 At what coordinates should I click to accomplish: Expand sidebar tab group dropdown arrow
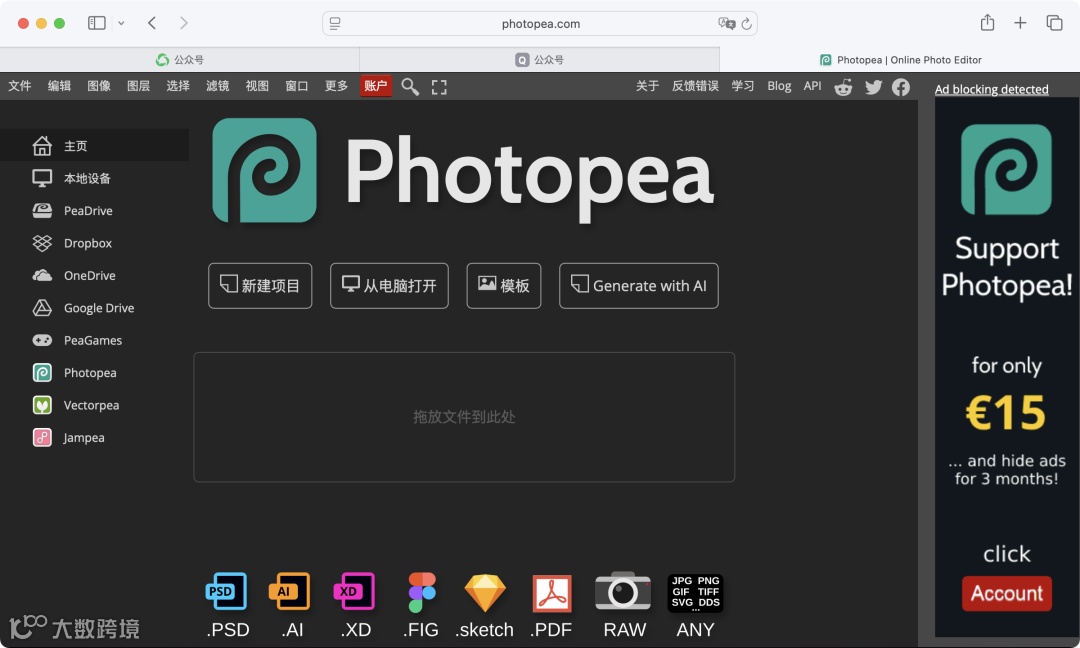coord(121,23)
